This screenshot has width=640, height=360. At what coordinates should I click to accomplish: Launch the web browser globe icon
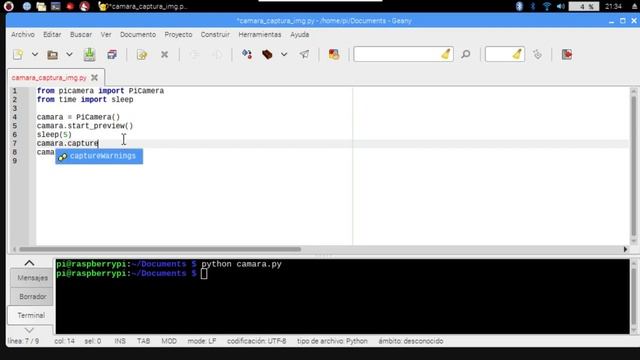[x=27, y=6]
